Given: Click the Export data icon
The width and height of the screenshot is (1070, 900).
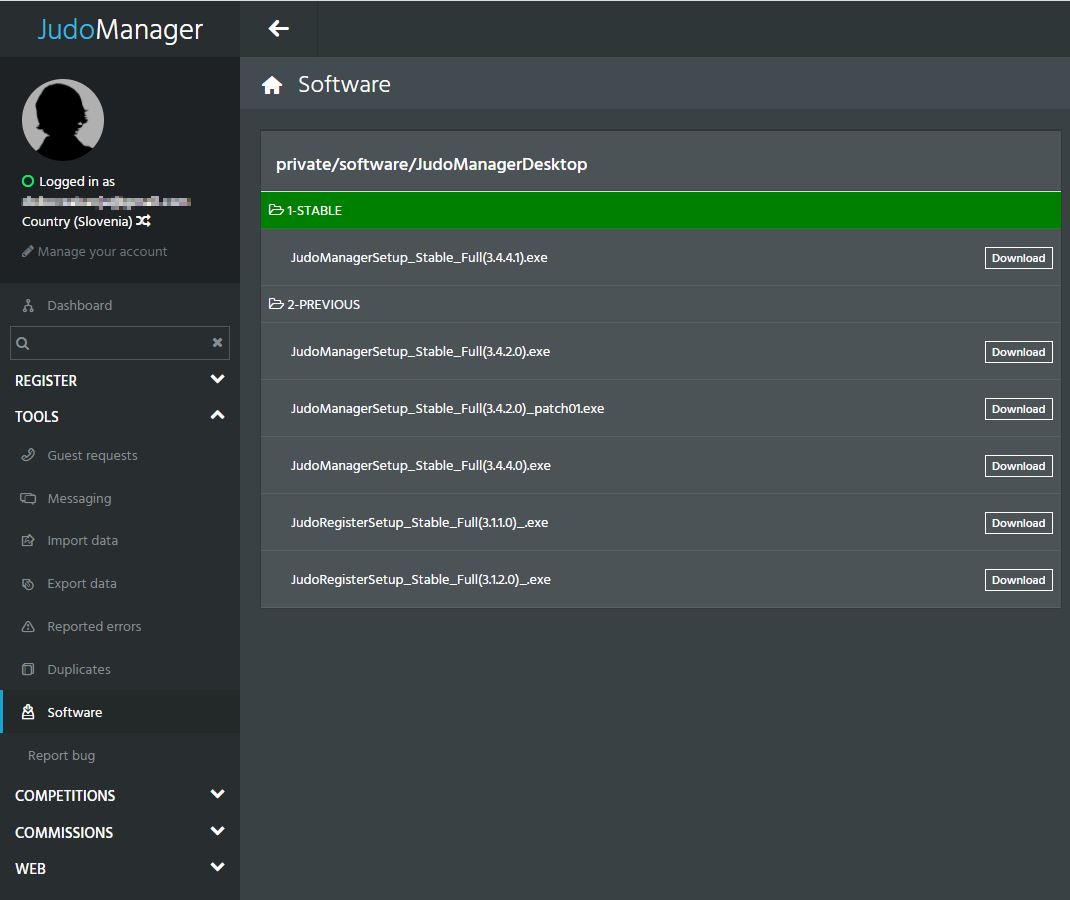Looking at the screenshot, I should pos(28,583).
